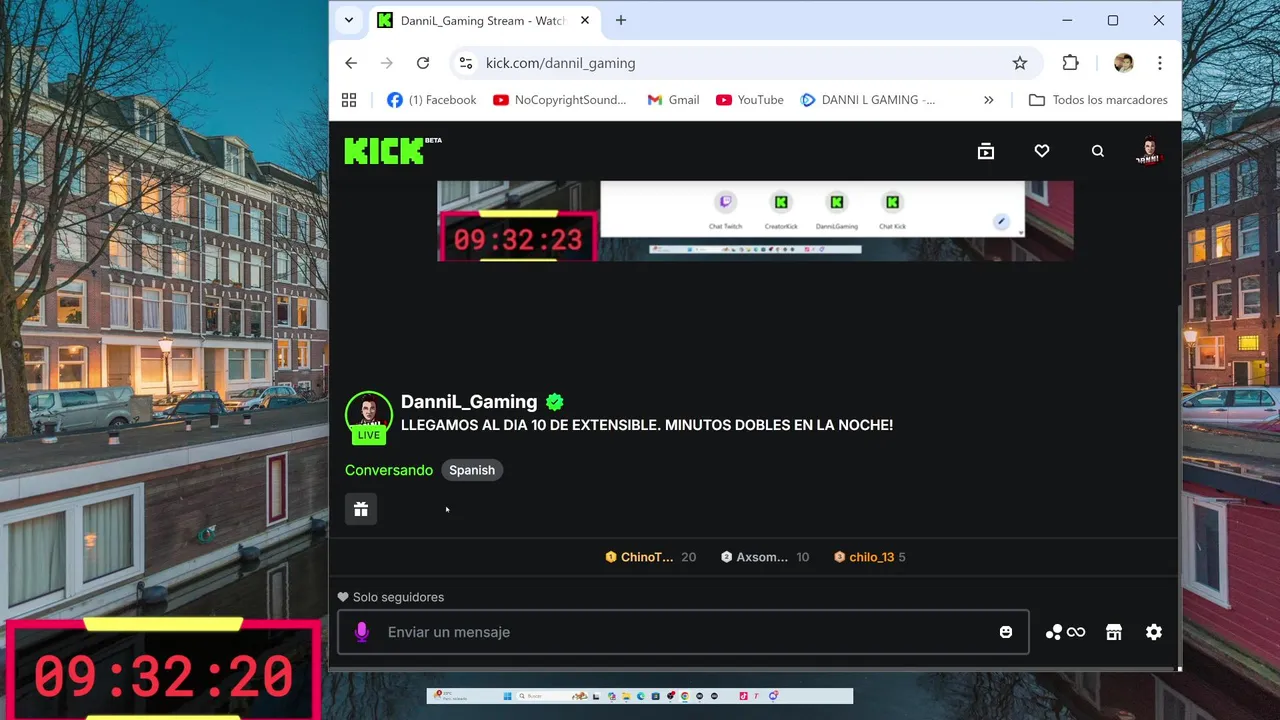Open the NoCopyrightSounds bookmark

(560, 100)
